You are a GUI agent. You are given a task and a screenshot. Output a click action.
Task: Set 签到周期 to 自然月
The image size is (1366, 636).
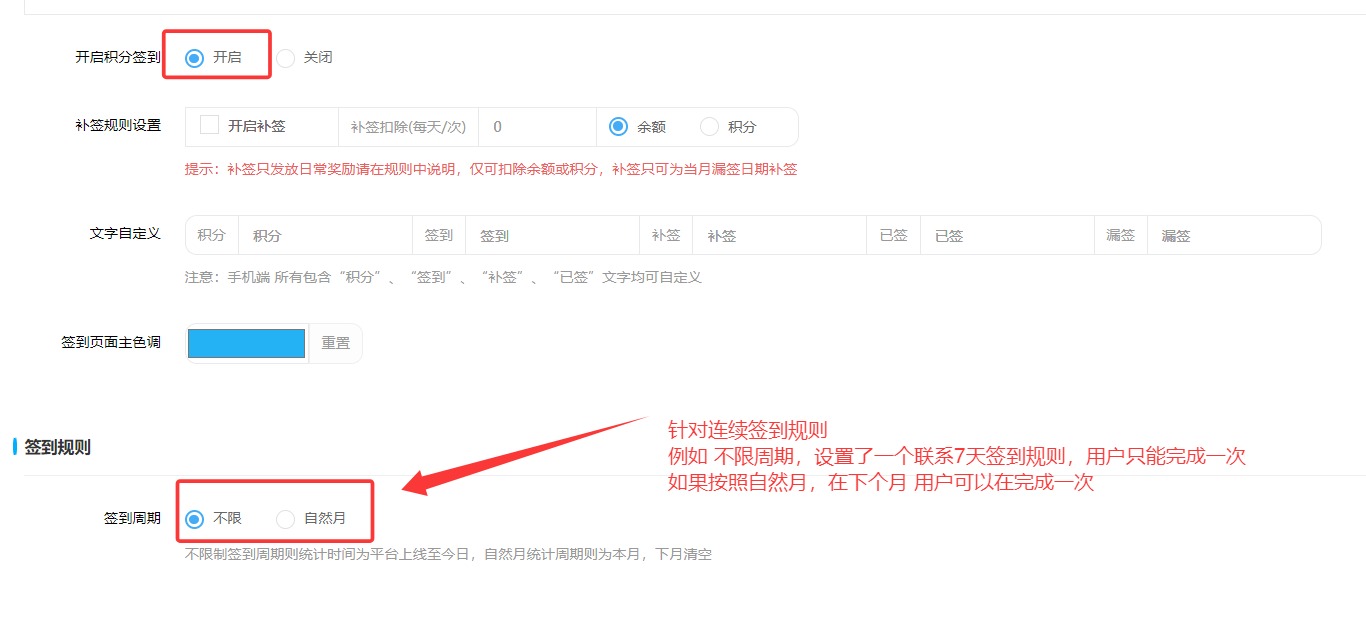[x=286, y=519]
